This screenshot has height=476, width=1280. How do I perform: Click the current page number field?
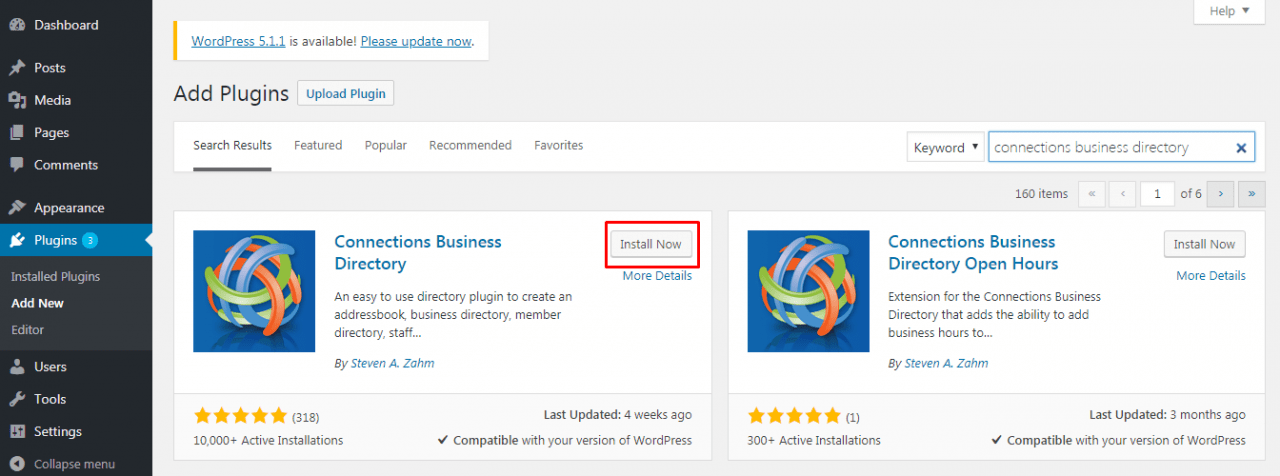click(1157, 194)
